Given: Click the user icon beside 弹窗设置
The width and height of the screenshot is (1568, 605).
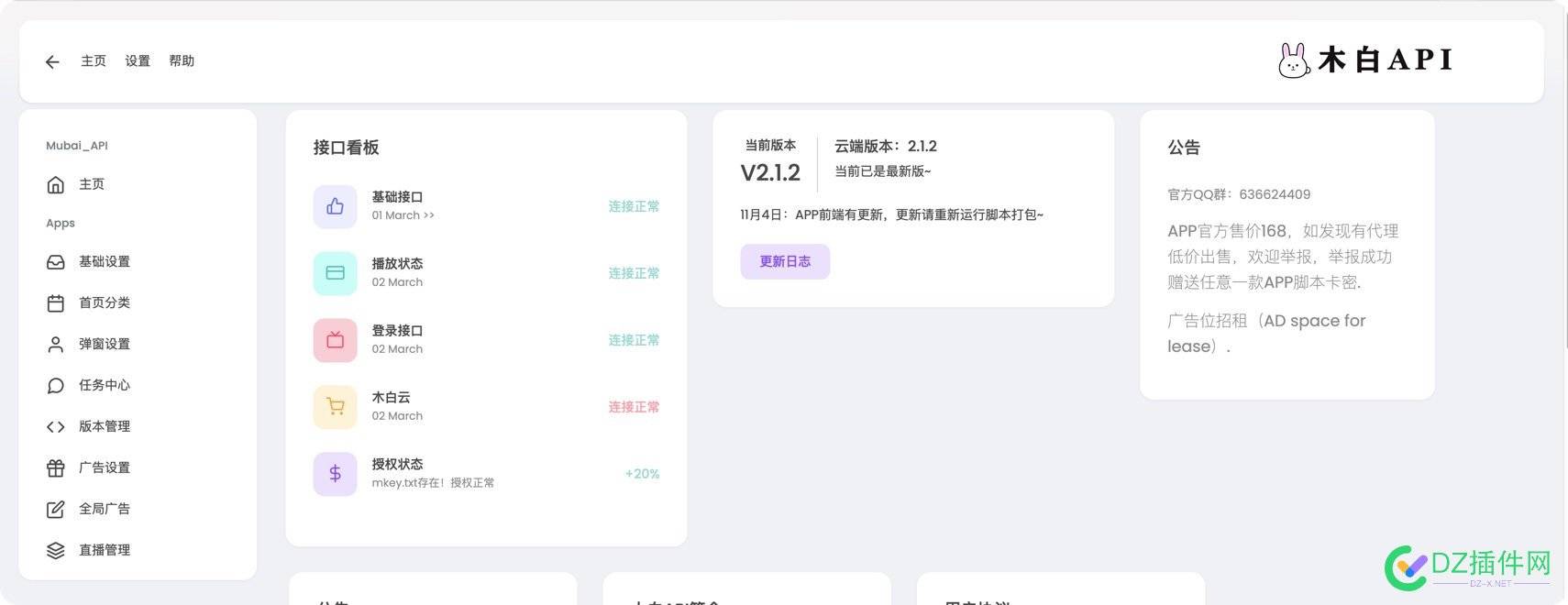Looking at the screenshot, I should 55,345.
